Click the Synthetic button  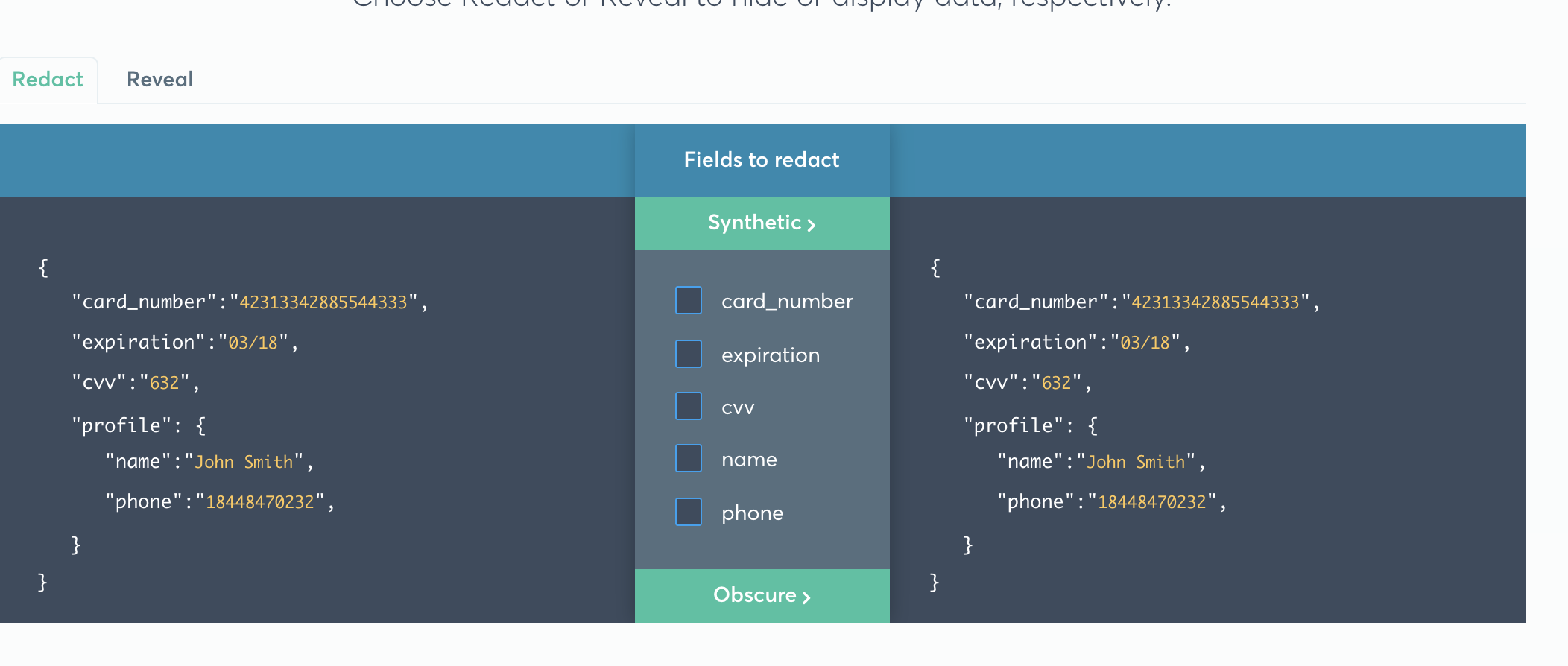762,223
